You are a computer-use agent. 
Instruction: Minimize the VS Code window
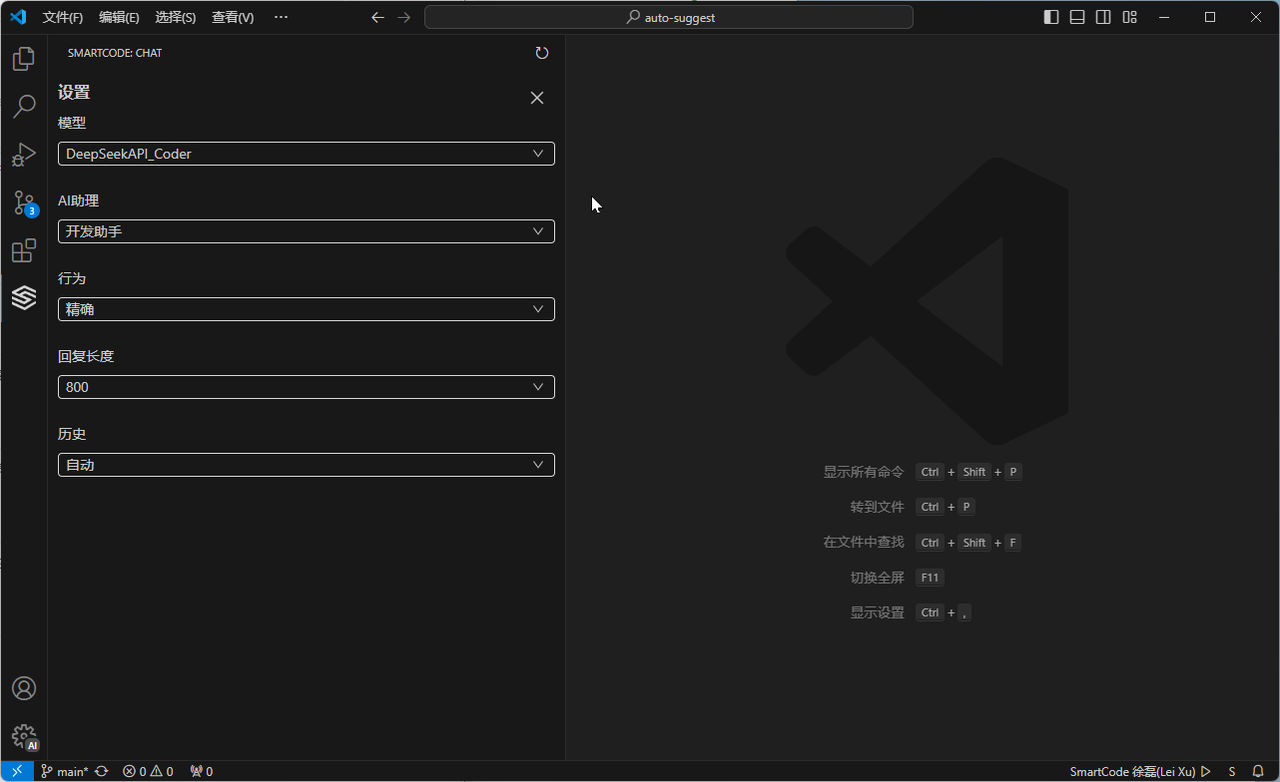(1164, 17)
